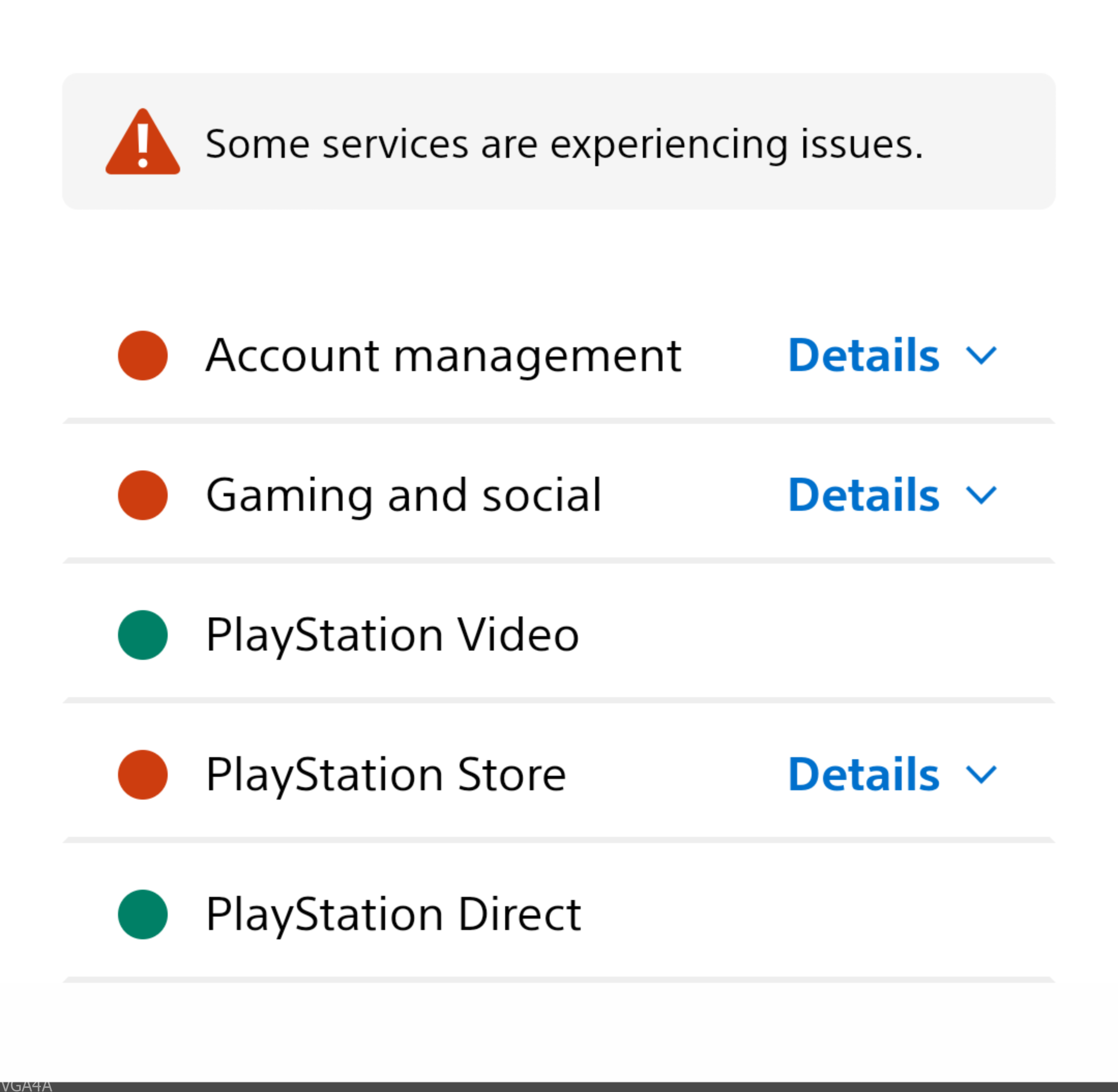The width and height of the screenshot is (1118, 1092).
Task: Click Account management red status dot
Action: point(143,356)
